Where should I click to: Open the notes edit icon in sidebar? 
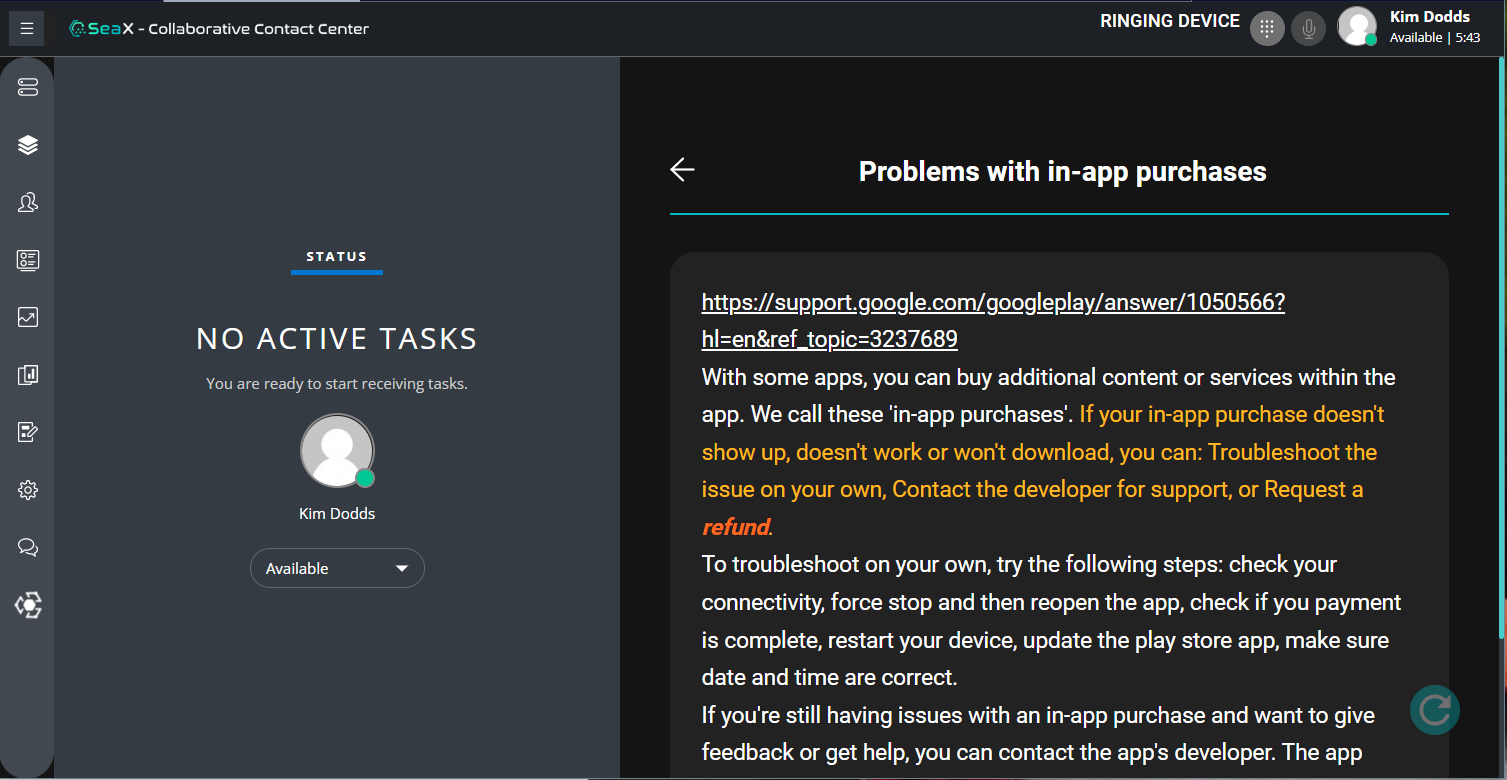(x=28, y=433)
